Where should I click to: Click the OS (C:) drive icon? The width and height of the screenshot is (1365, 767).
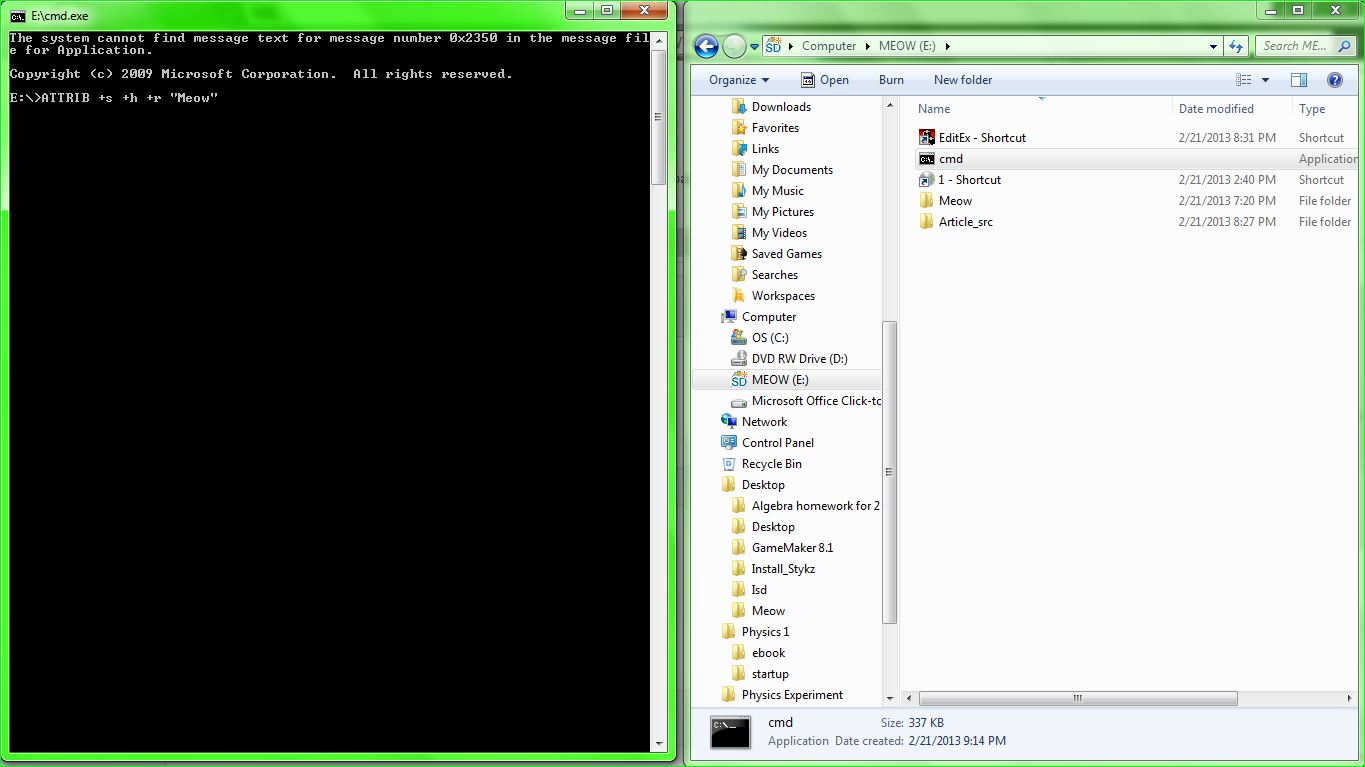tap(739, 338)
